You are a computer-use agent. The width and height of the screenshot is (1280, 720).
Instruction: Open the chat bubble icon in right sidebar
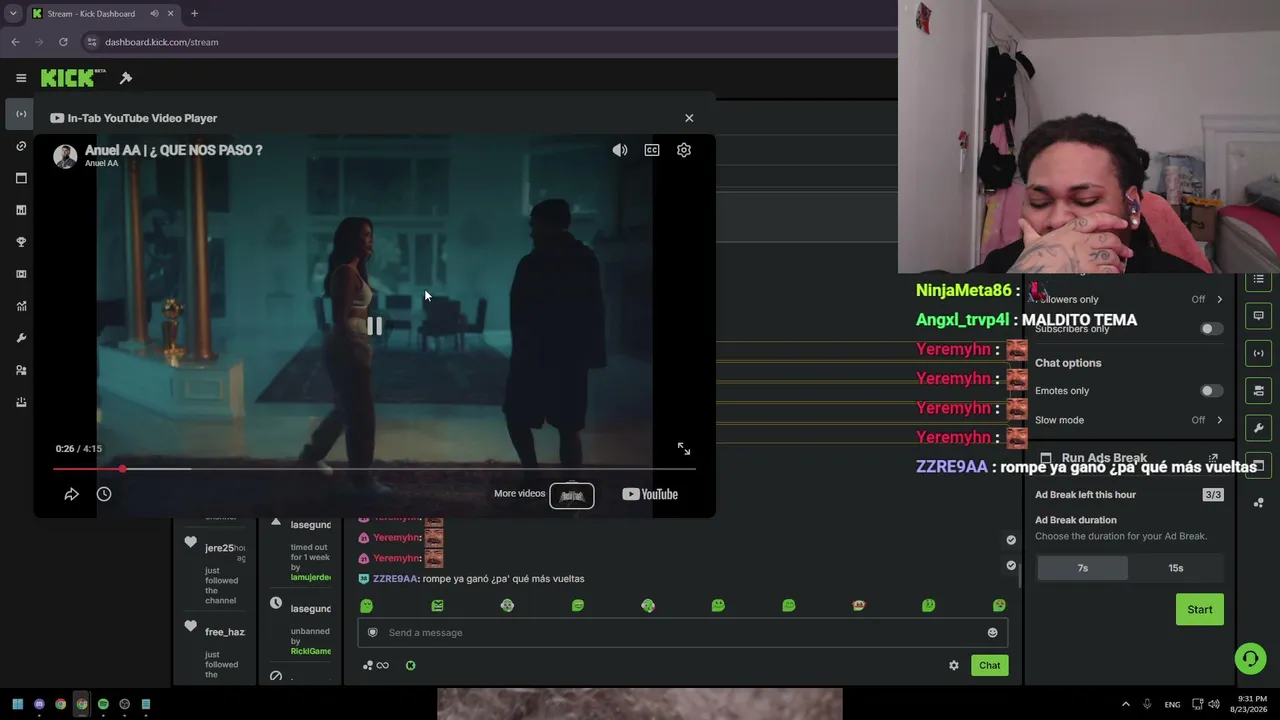click(1259, 316)
